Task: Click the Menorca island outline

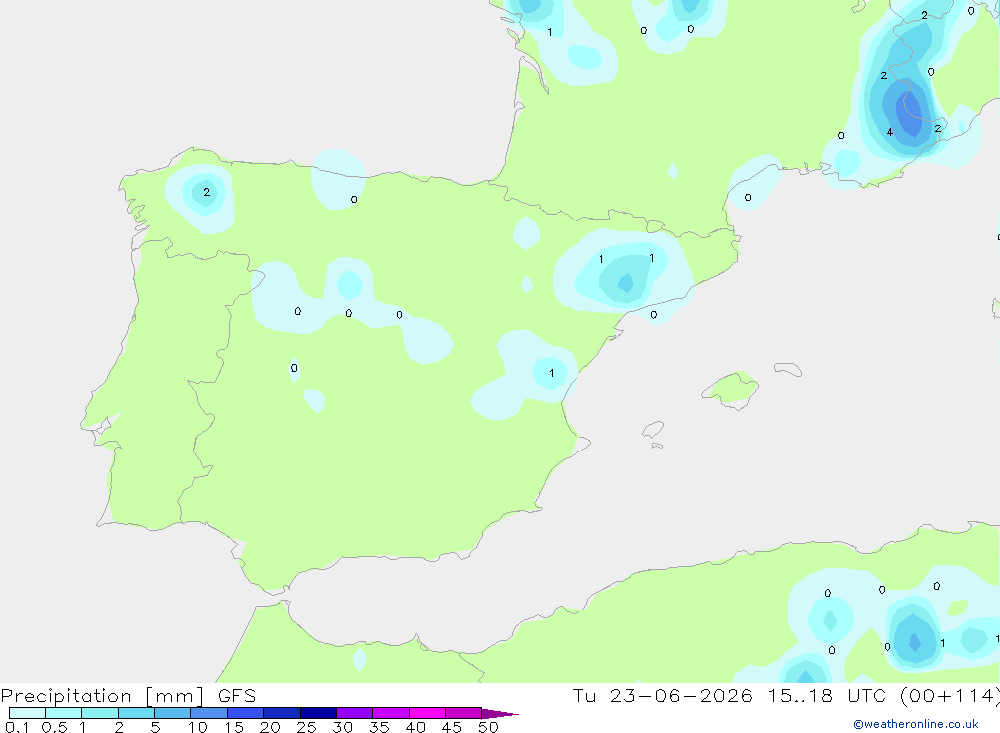Action: point(788,369)
